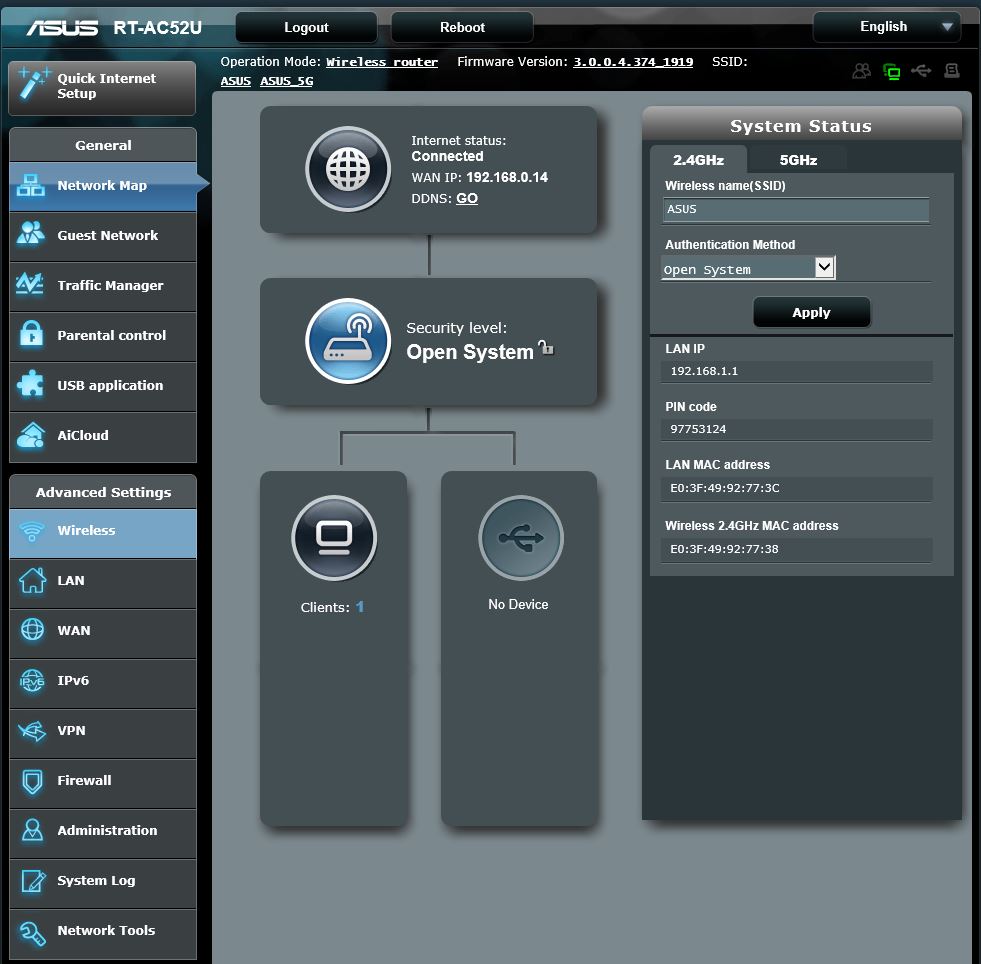This screenshot has height=964, width=981.
Task: Click the Firewall shield icon
Action: click(32, 781)
